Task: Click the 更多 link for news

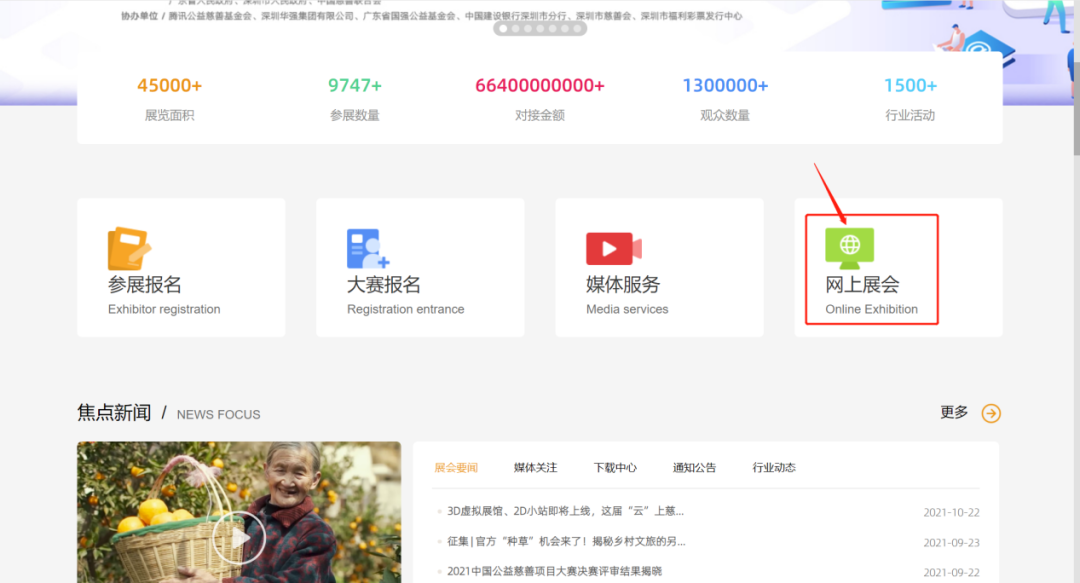Action: [954, 412]
